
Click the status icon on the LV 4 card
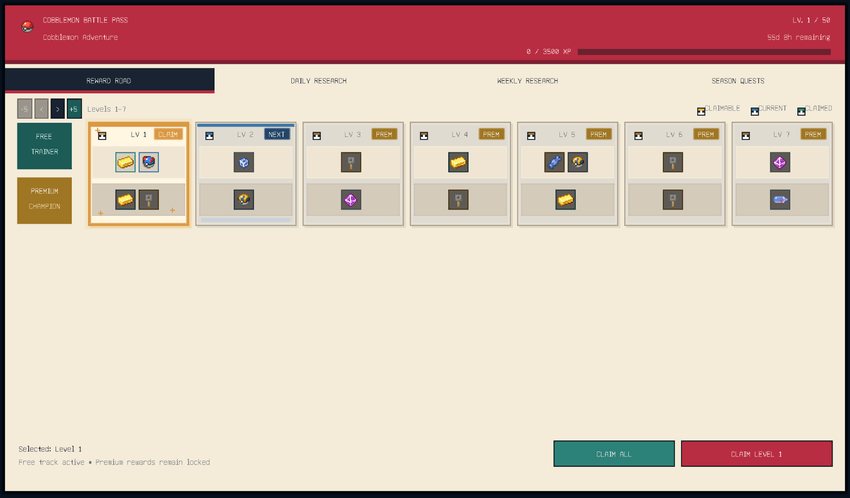point(424,135)
